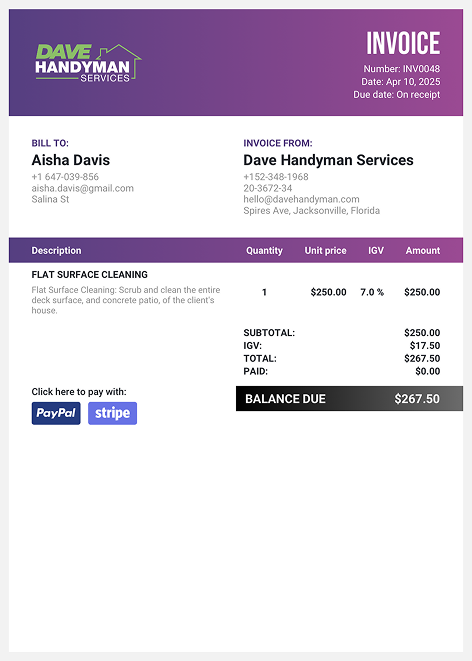Select the Flat Surface Cleaning item title
This screenshot has width=472, height=661.
click(x=90, y=275)
